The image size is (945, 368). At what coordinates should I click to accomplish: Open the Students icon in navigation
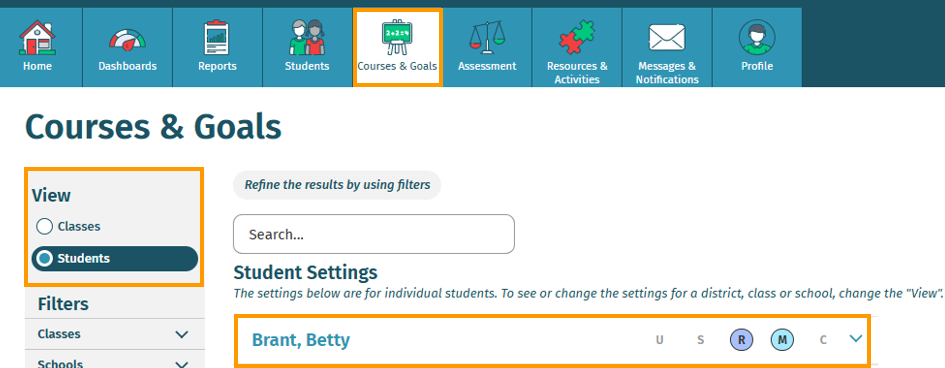tap(307, 38)
